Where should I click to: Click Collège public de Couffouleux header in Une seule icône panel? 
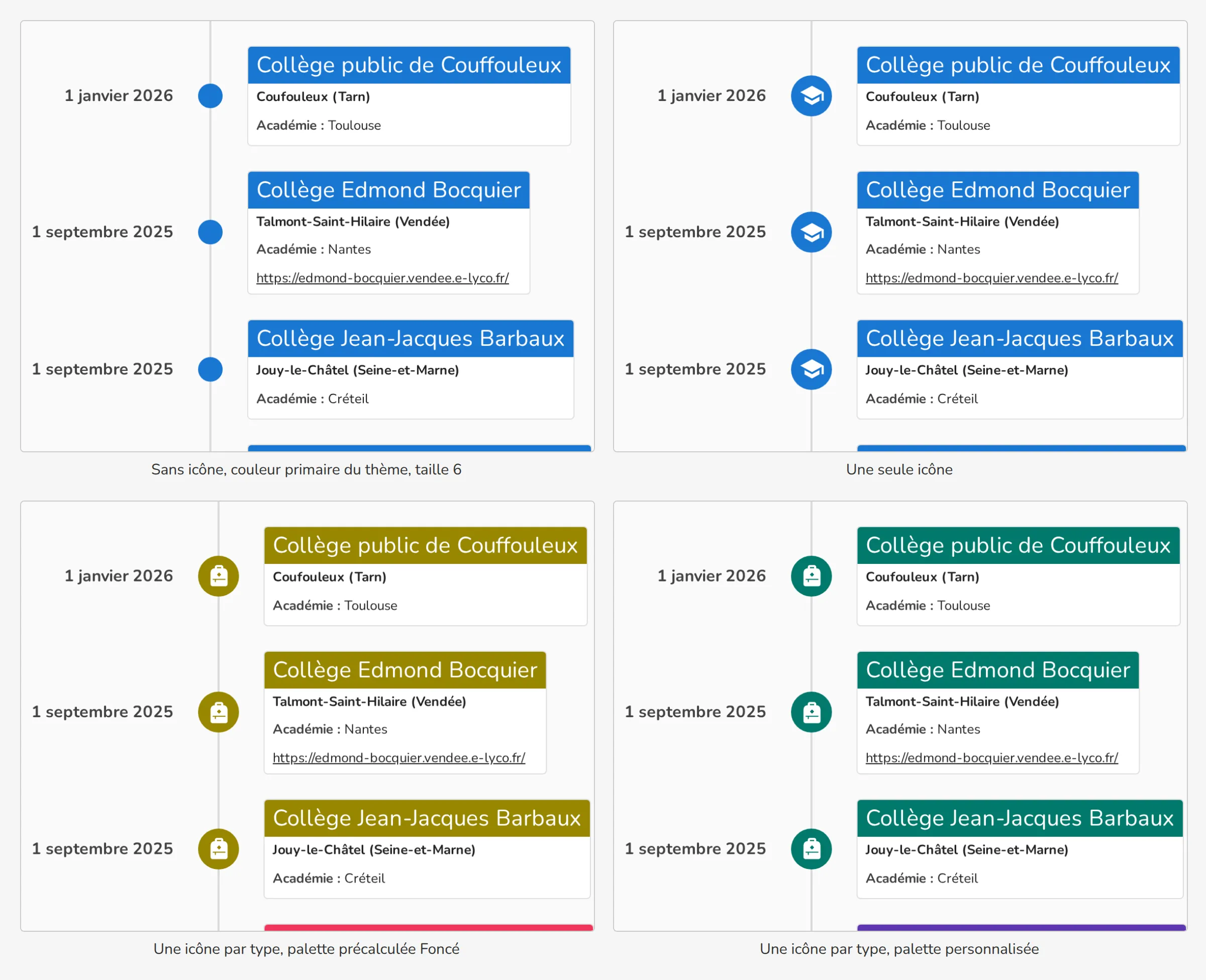point(1018,65)
